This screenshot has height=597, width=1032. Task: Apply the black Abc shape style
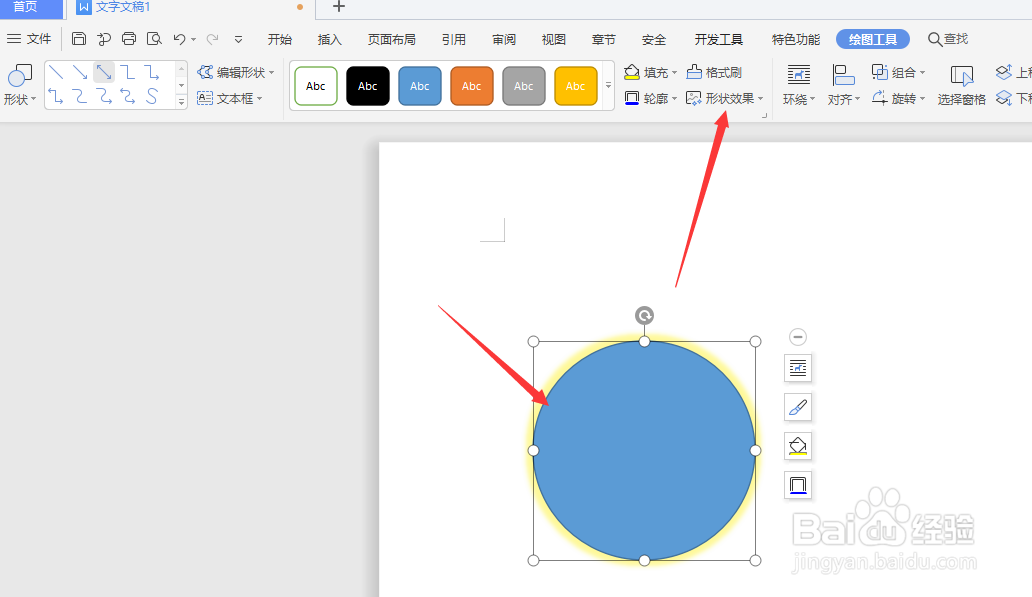368,86
